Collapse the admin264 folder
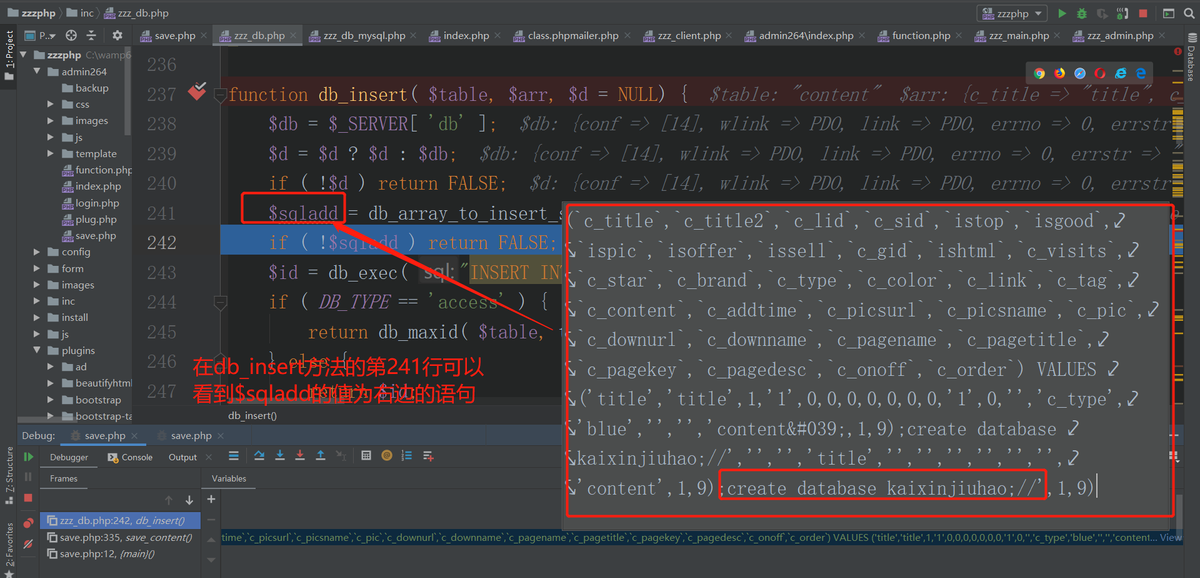Screen dimensions: 1200x578 coord(38,72)
